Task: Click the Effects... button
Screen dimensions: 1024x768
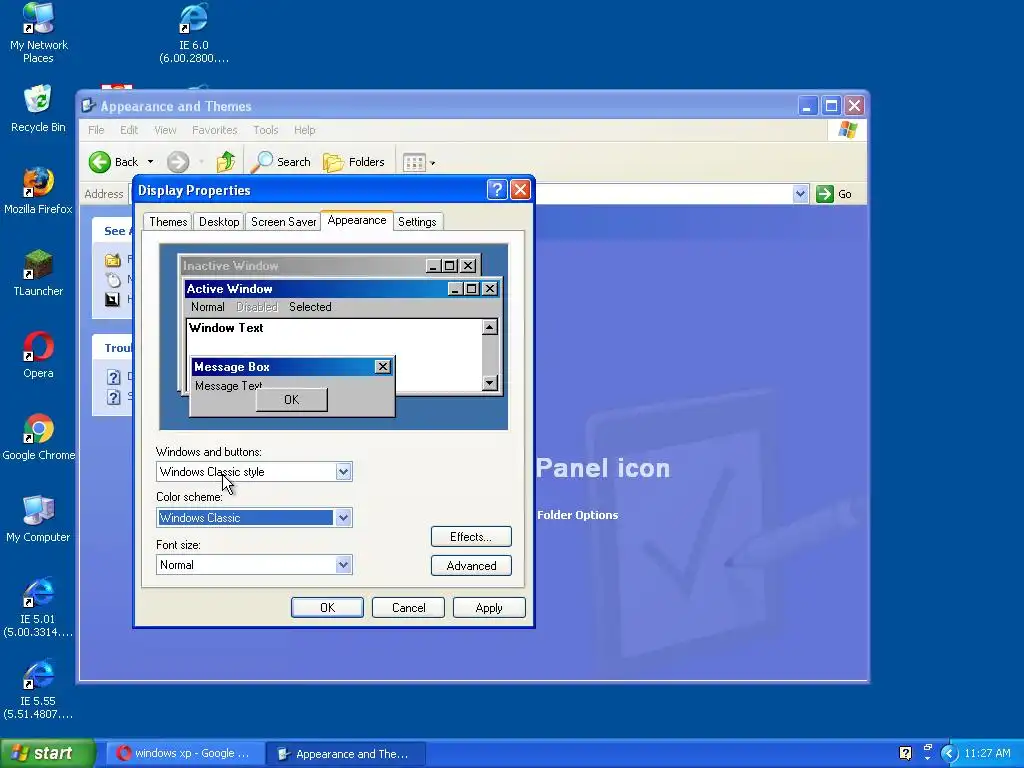Action: (x=471, y=537)
